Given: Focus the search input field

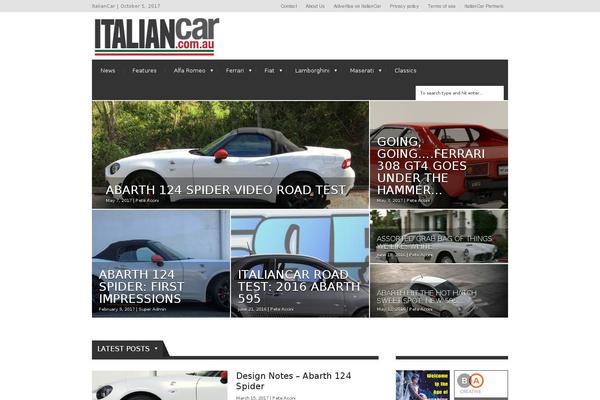Looking at the screenshot, I should pos(460,93).
